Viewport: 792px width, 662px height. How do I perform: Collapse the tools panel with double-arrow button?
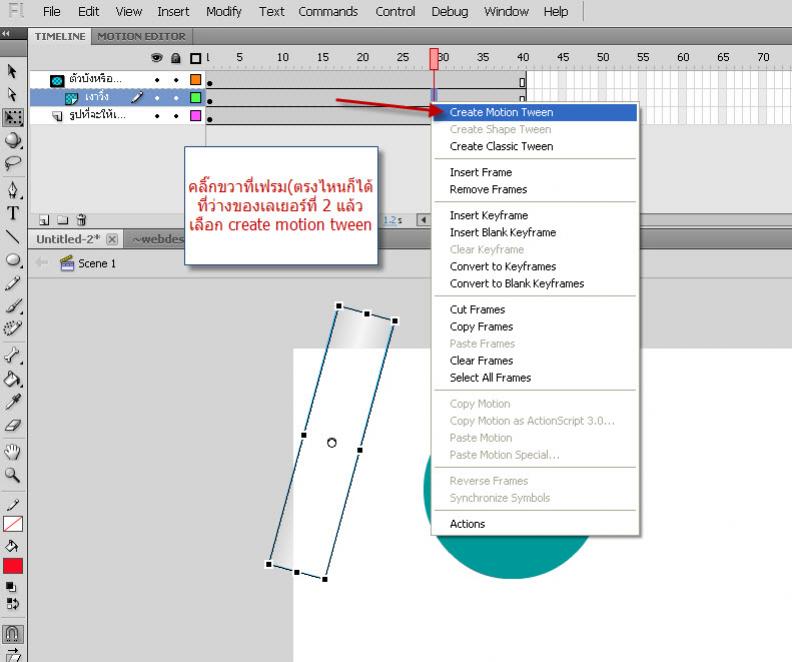(x=6, y=33)
